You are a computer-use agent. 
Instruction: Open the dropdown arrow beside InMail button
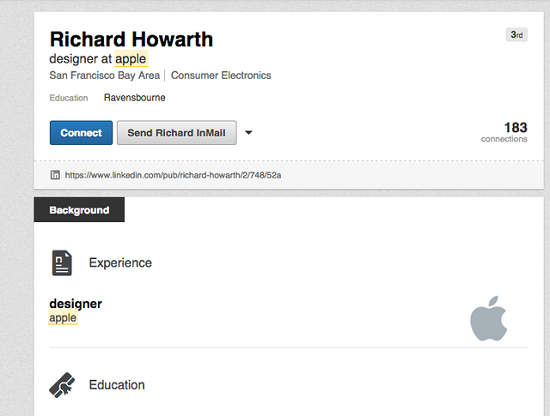tap(248, 133)
